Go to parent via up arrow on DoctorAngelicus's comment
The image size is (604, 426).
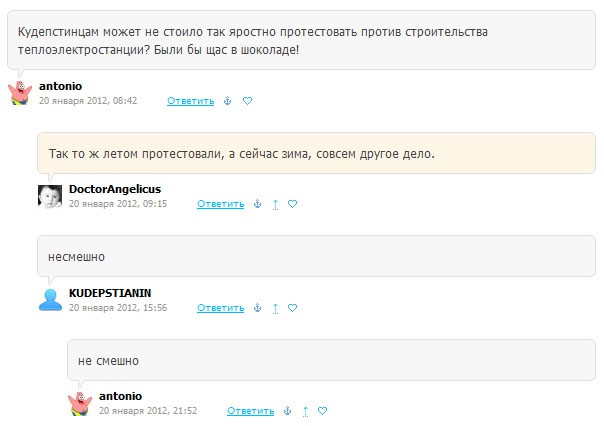[275, 204]
